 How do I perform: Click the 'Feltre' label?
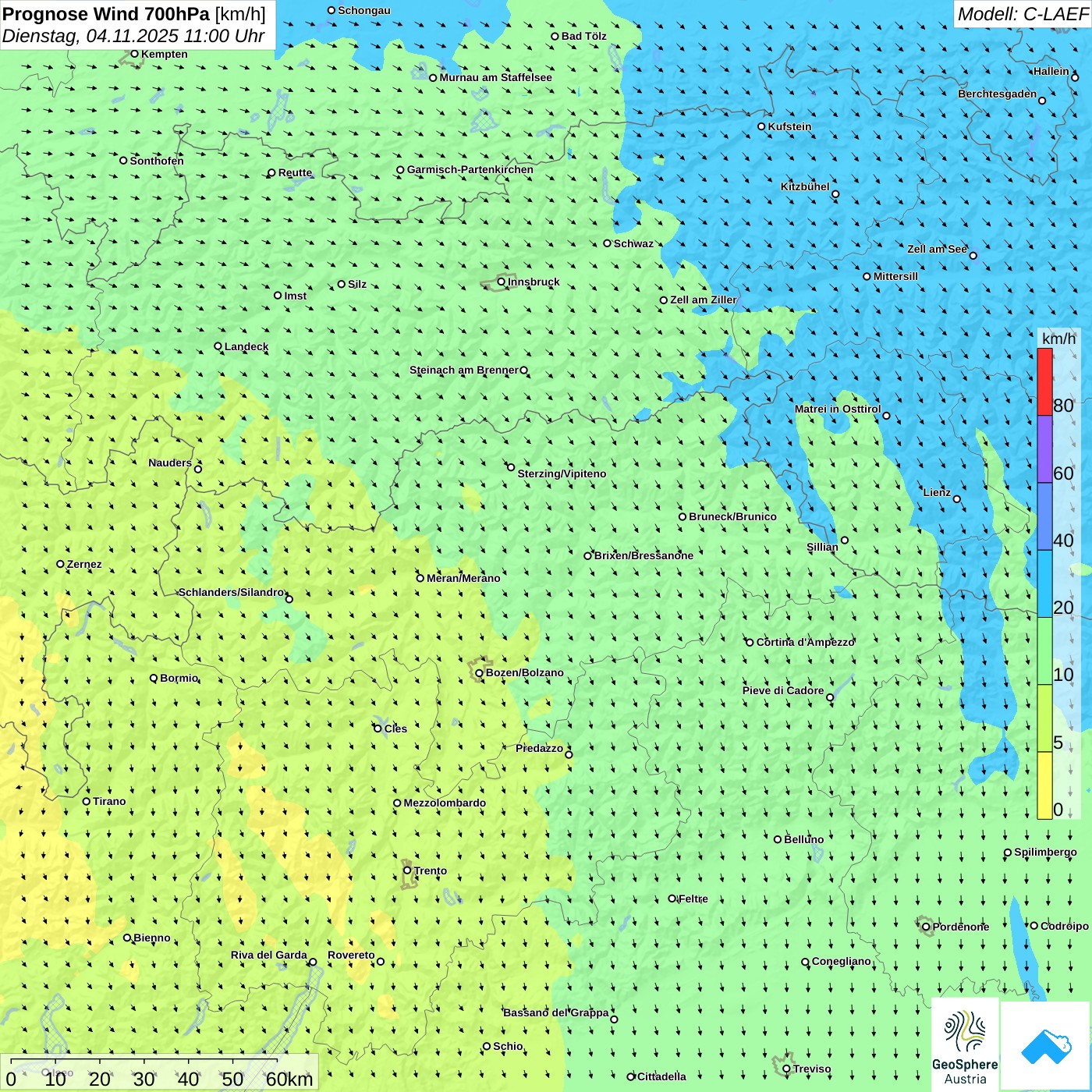pyautogui.click(x=693, y=899)
